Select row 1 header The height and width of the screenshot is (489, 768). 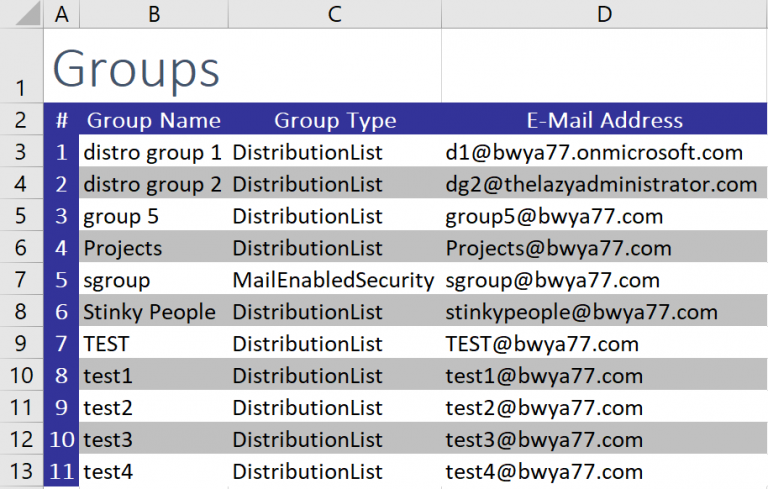21,66
